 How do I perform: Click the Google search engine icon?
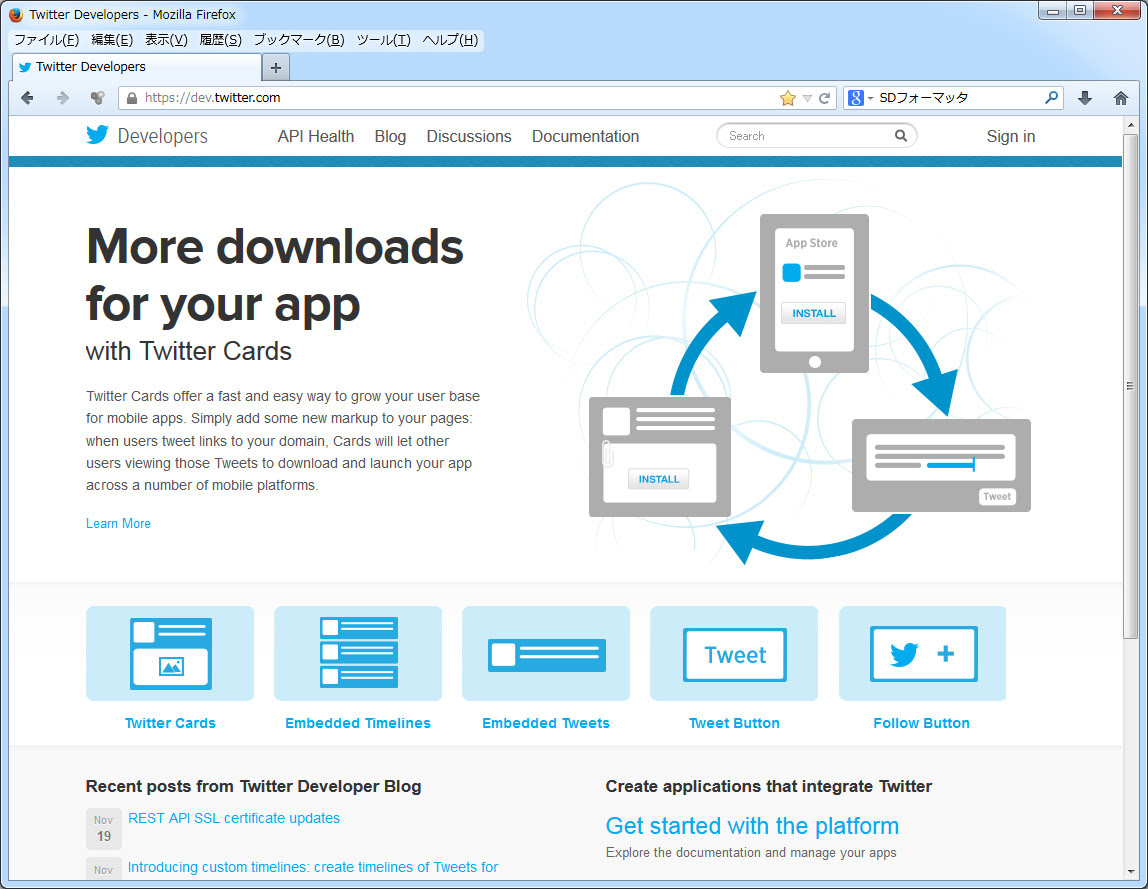point(855,97)
